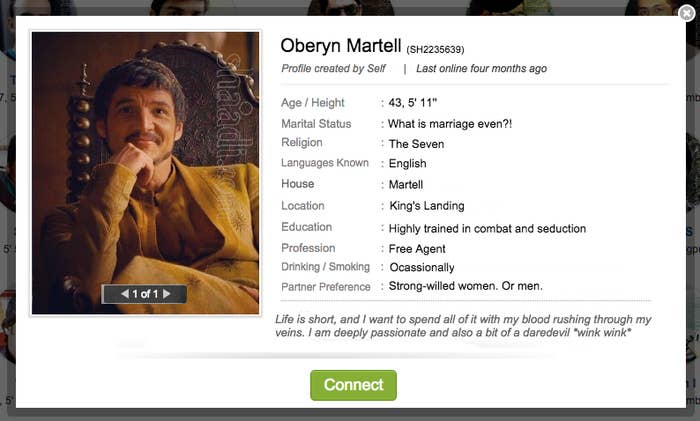
Task: Click the Location value 'King's Landing'
Action: point(426,206)
